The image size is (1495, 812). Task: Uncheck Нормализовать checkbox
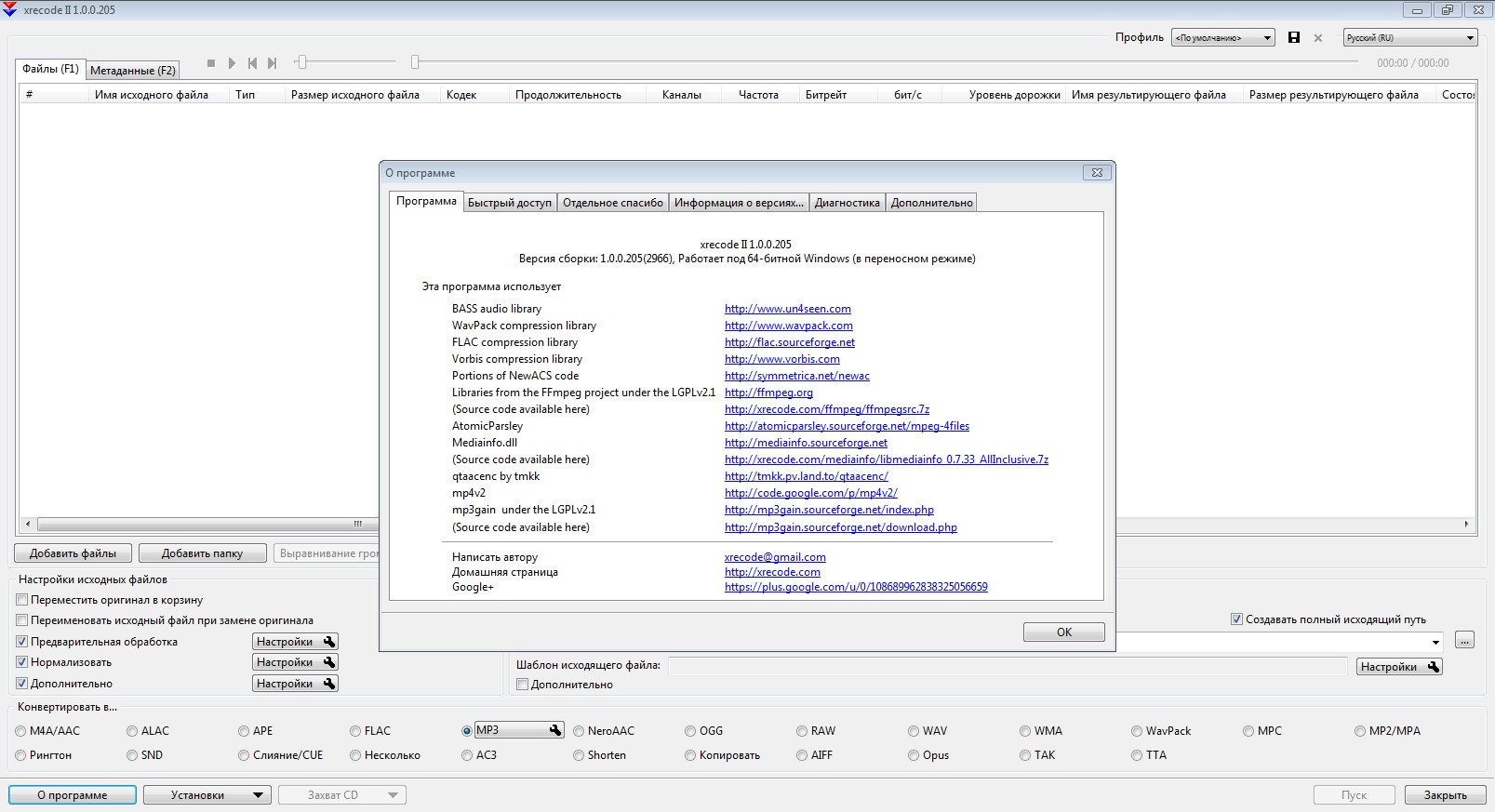pyautogui.click(x=22, y=662)
